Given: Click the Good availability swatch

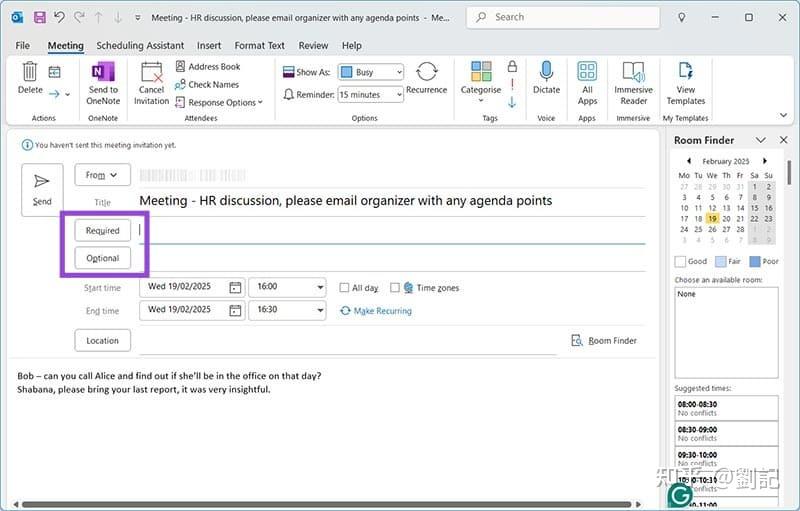Looking at the screenshot, I should 680,261.
